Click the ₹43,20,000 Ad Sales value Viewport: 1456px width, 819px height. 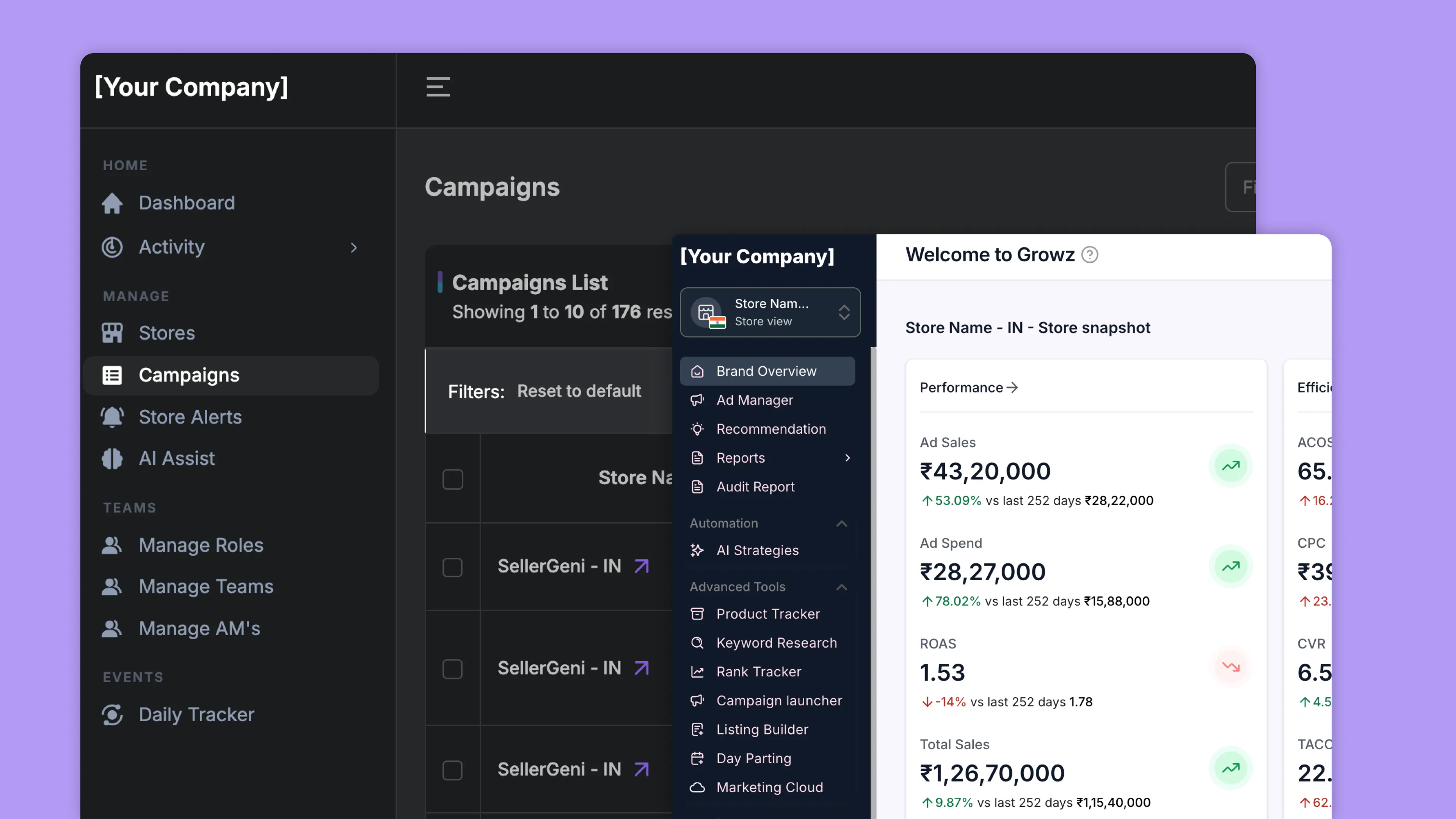tap(985, 471)
